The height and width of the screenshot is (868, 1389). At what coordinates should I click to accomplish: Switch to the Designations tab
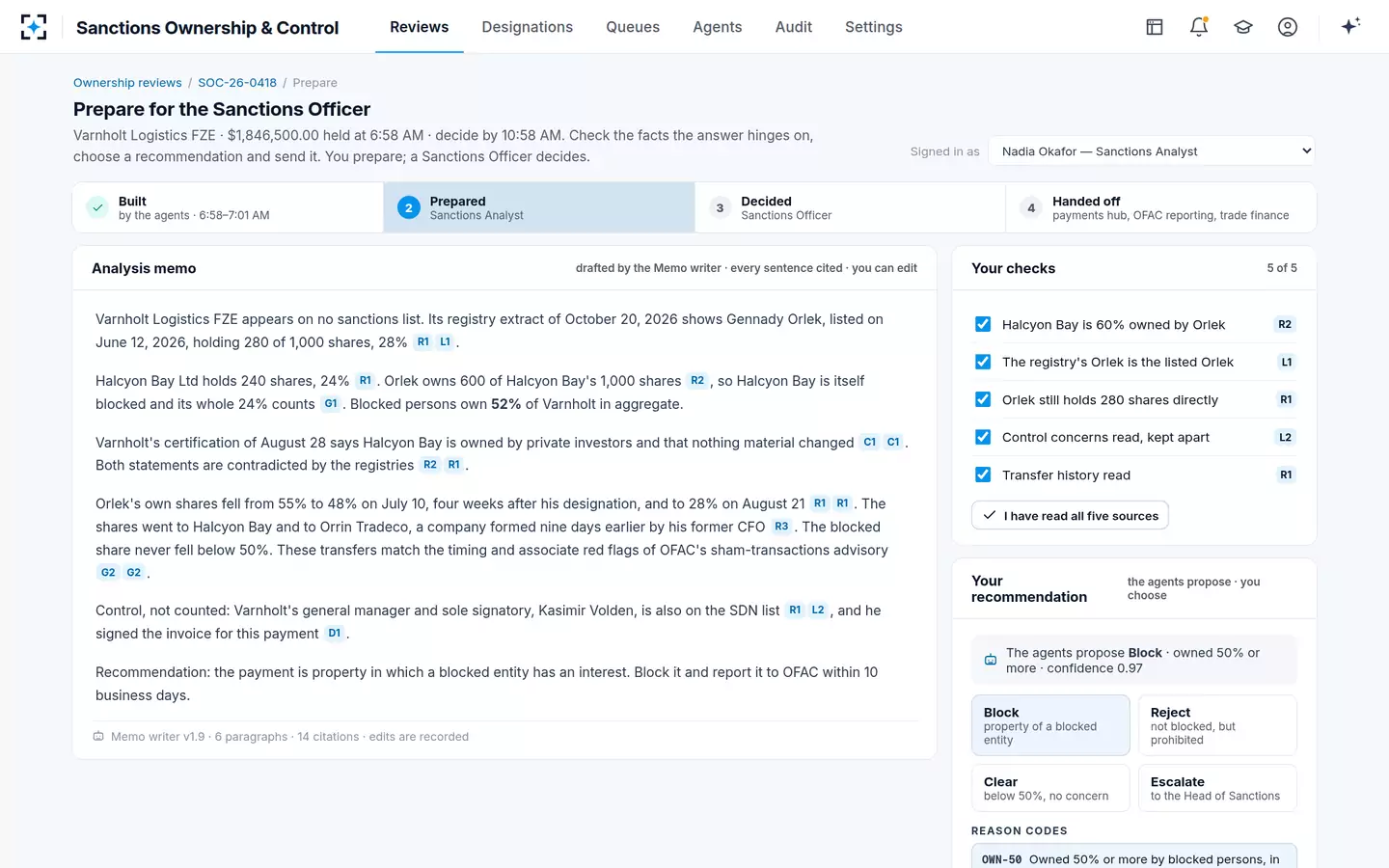[528, 27]
